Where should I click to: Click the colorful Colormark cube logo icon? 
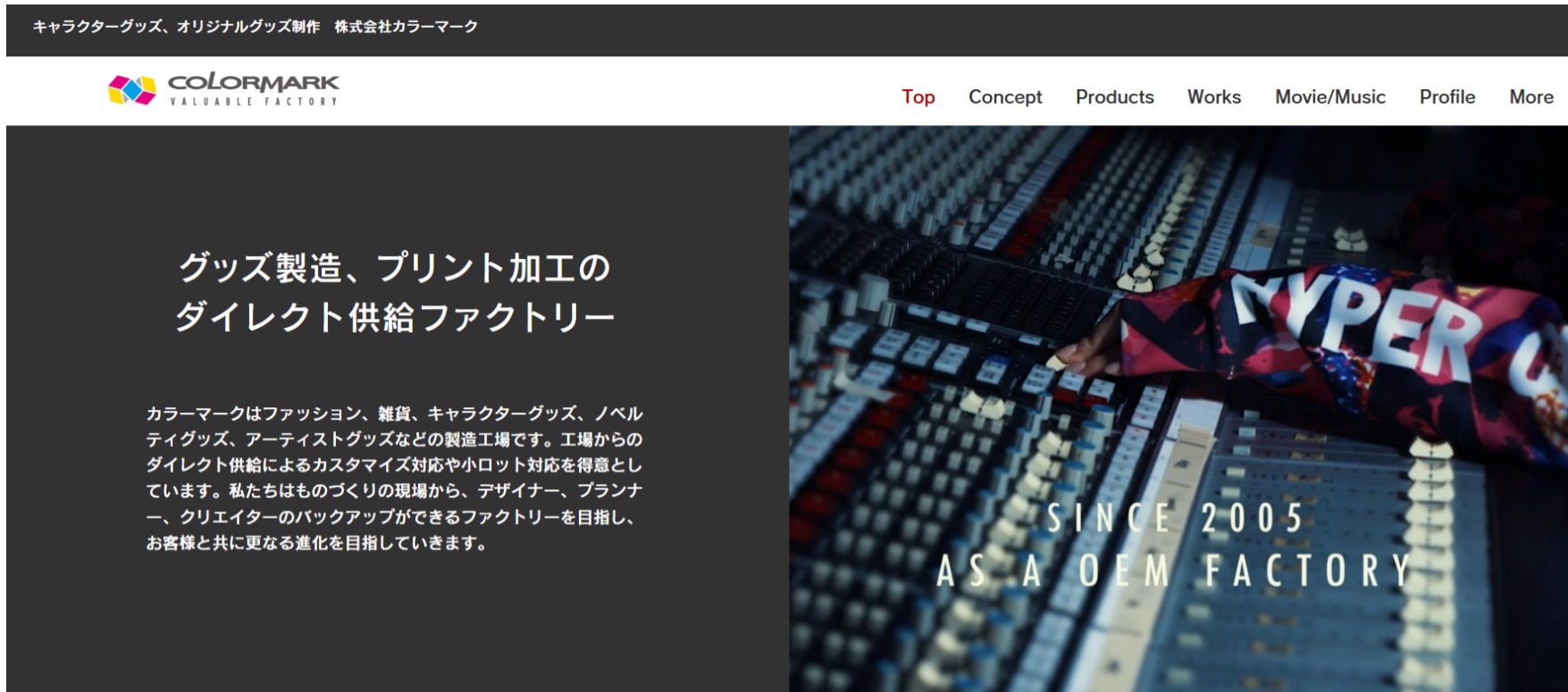(x=131, y=89)
